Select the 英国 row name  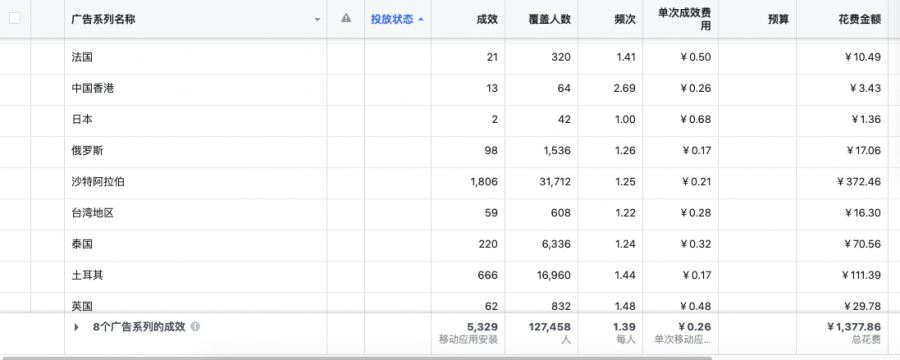coord(82,306)
